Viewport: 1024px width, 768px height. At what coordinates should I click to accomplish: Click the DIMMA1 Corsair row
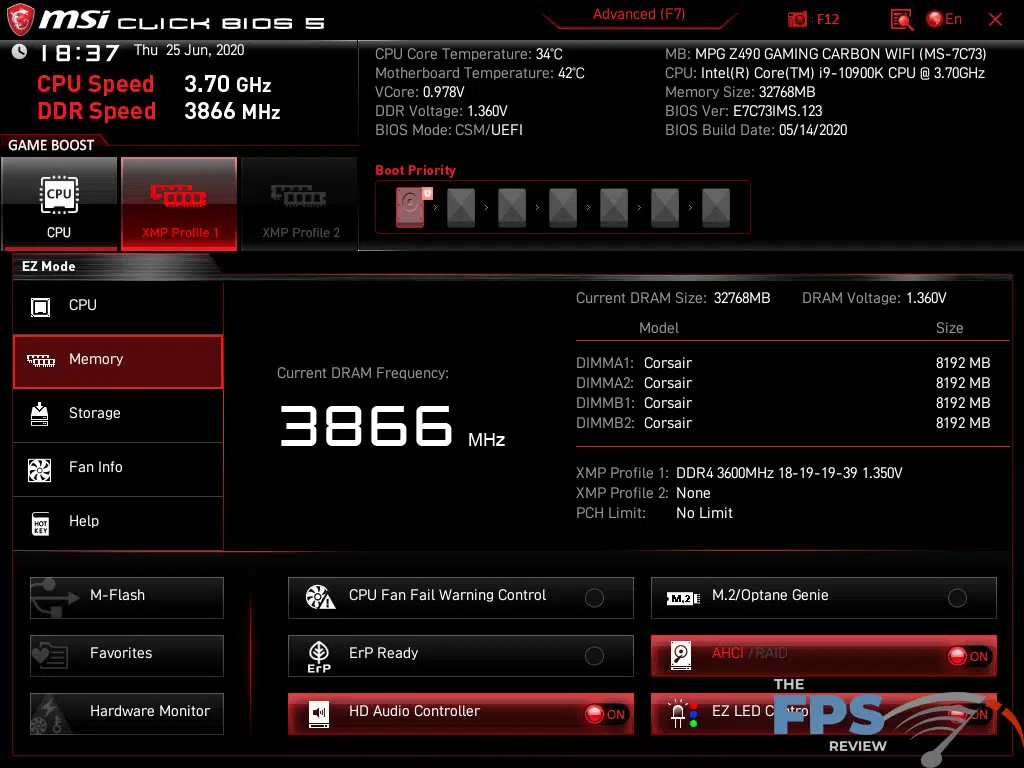[783, 363]
